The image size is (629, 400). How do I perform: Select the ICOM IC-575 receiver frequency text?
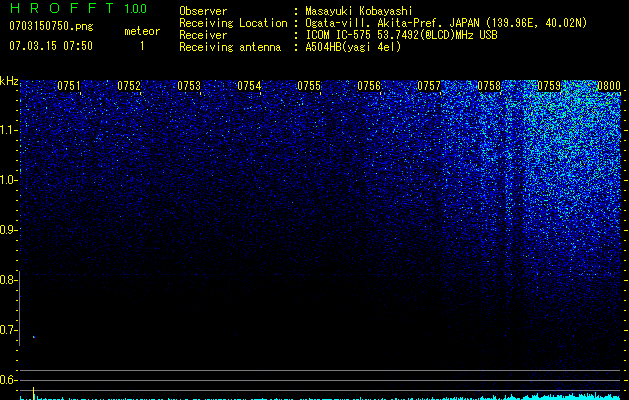pos(402,35)
